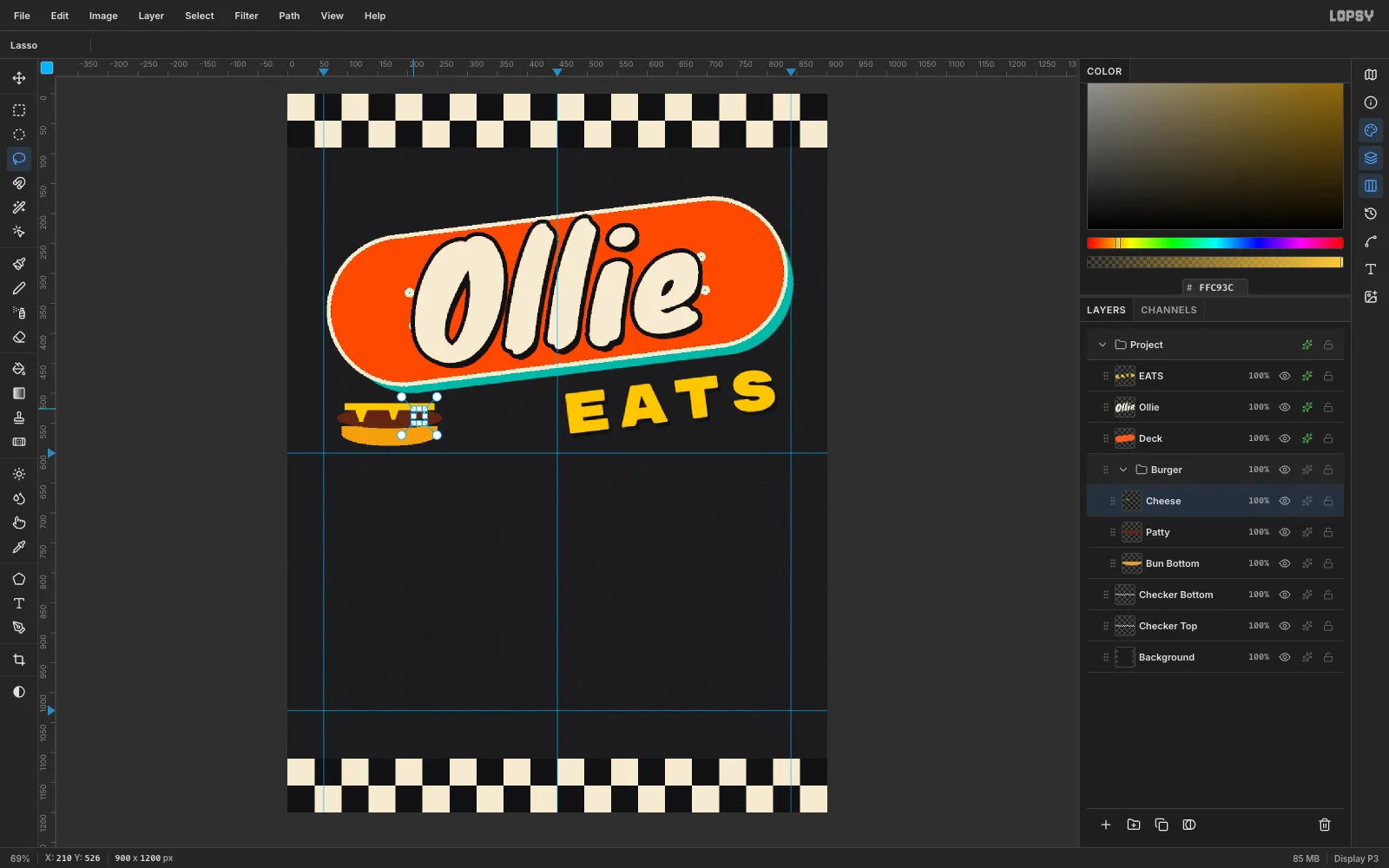Toggle the Layers panel stack icon
The width and height of the screenshot is (1389, 868).
pyautogui.click(x=1371, y=158)
